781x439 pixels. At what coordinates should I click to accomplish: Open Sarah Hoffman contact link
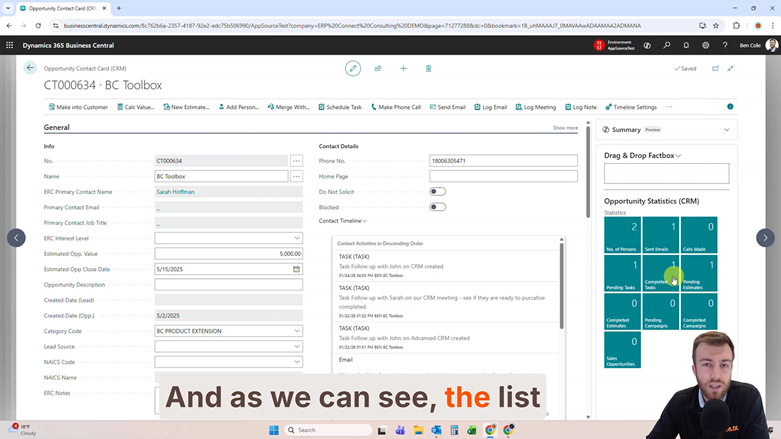tap(175, 192)
